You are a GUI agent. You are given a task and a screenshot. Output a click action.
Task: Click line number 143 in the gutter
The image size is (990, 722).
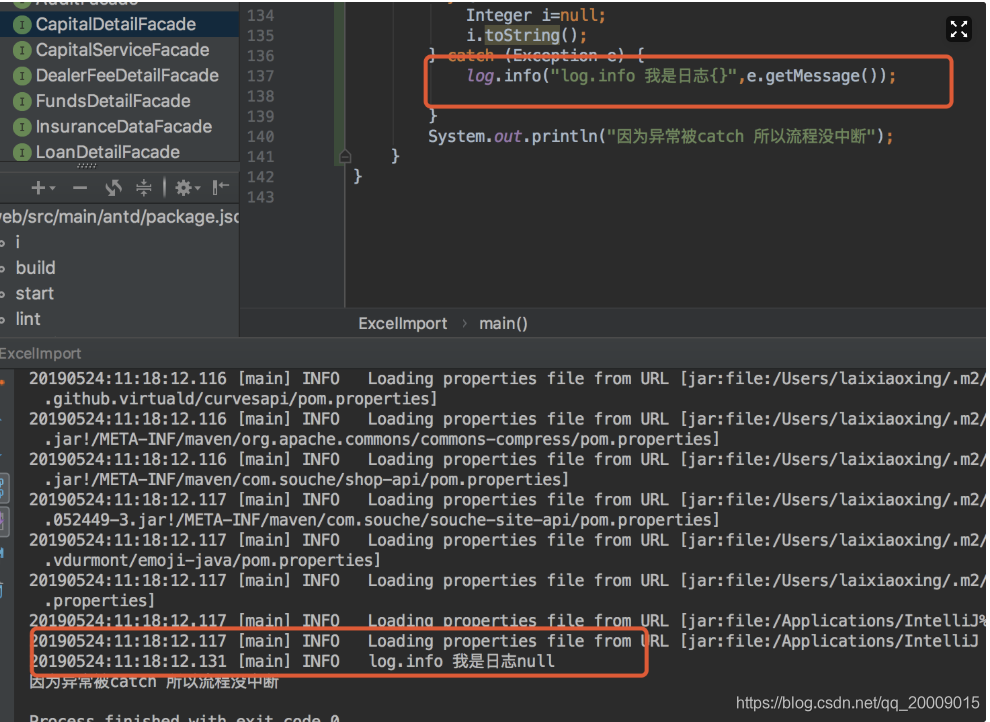pos(260,197)
